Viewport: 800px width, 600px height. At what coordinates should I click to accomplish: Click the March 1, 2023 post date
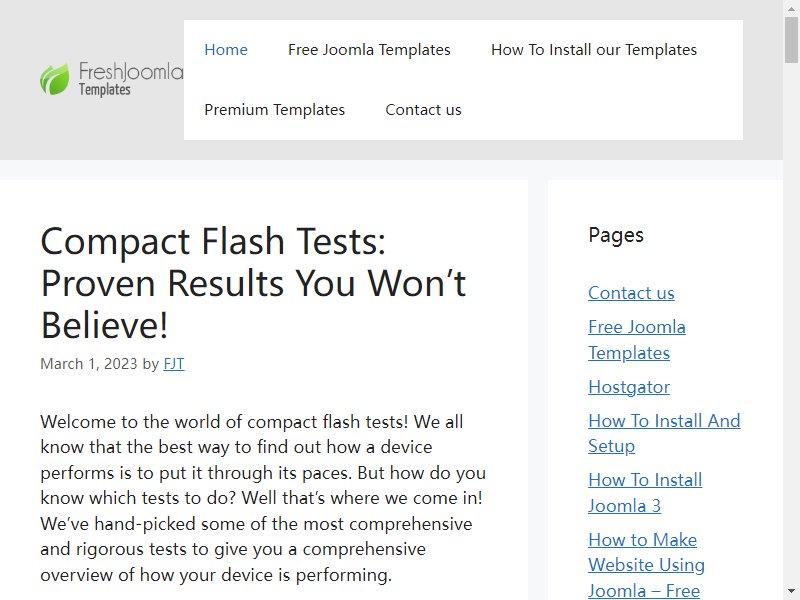tap(89, 364)
